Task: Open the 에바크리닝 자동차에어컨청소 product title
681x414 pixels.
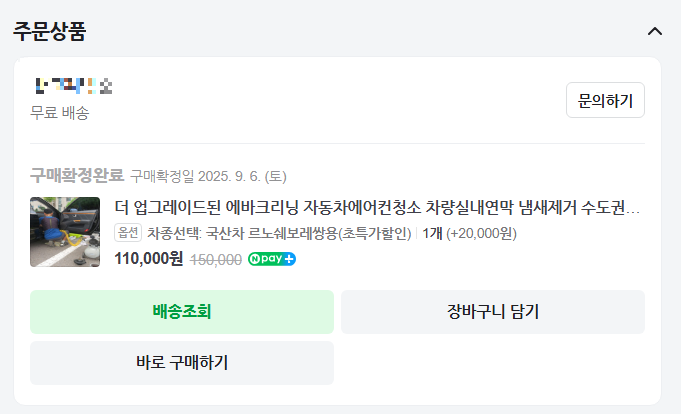Action: (x=377, y=208)
